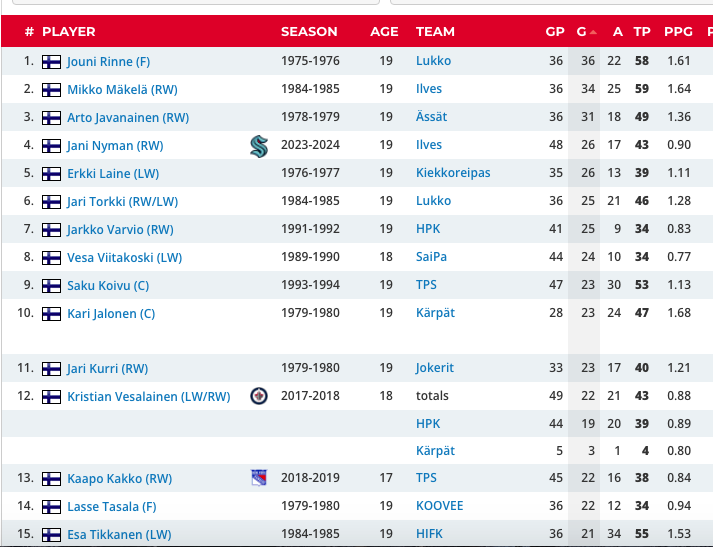The height and width of the screenshot is (547, 713).
Task: Open the Kiekkoreipas team page
Action: point(453,173)
